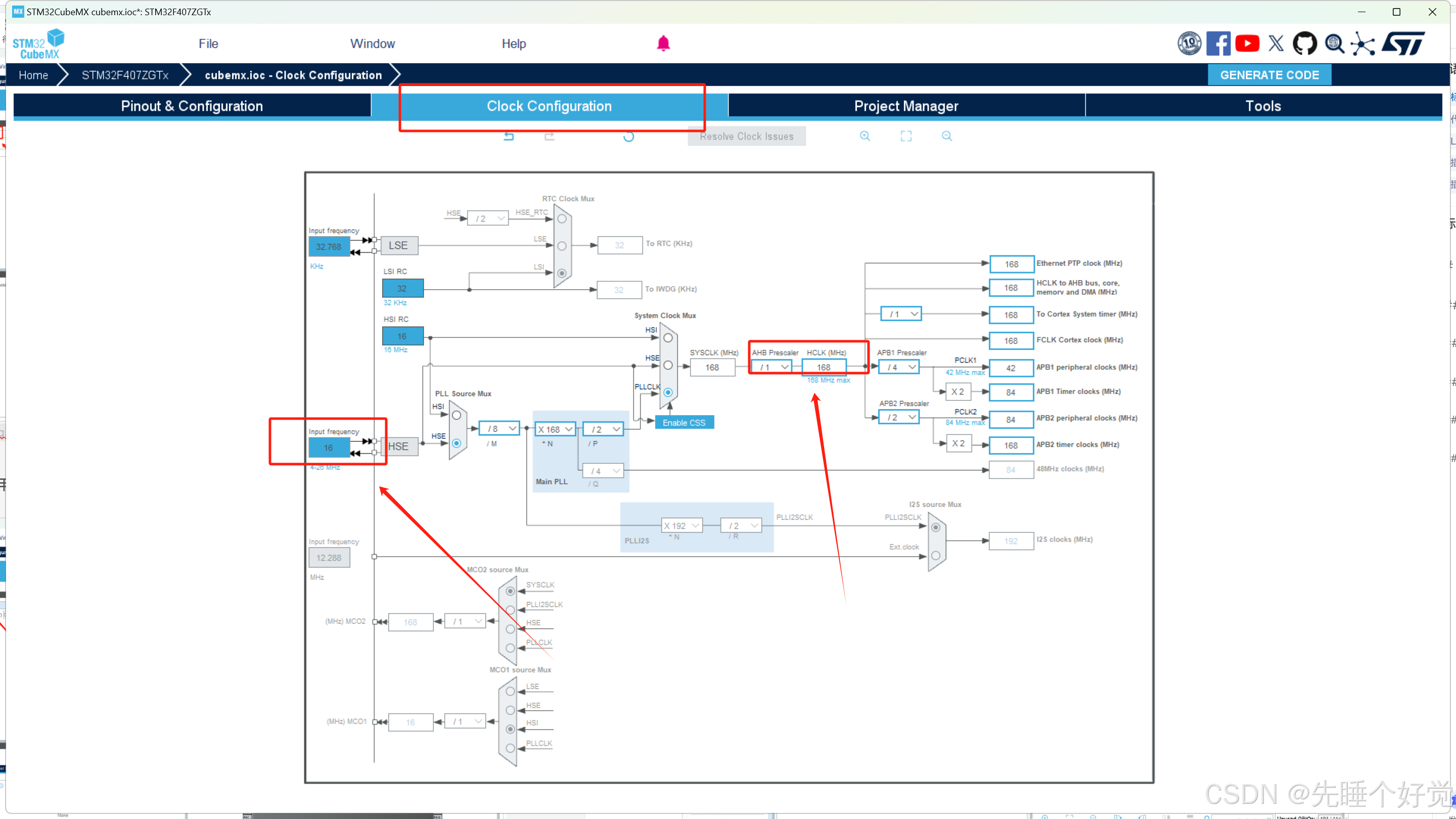Open the YouTube icon link
This screenshot has height=819, width=1456.
point(1247,43)
